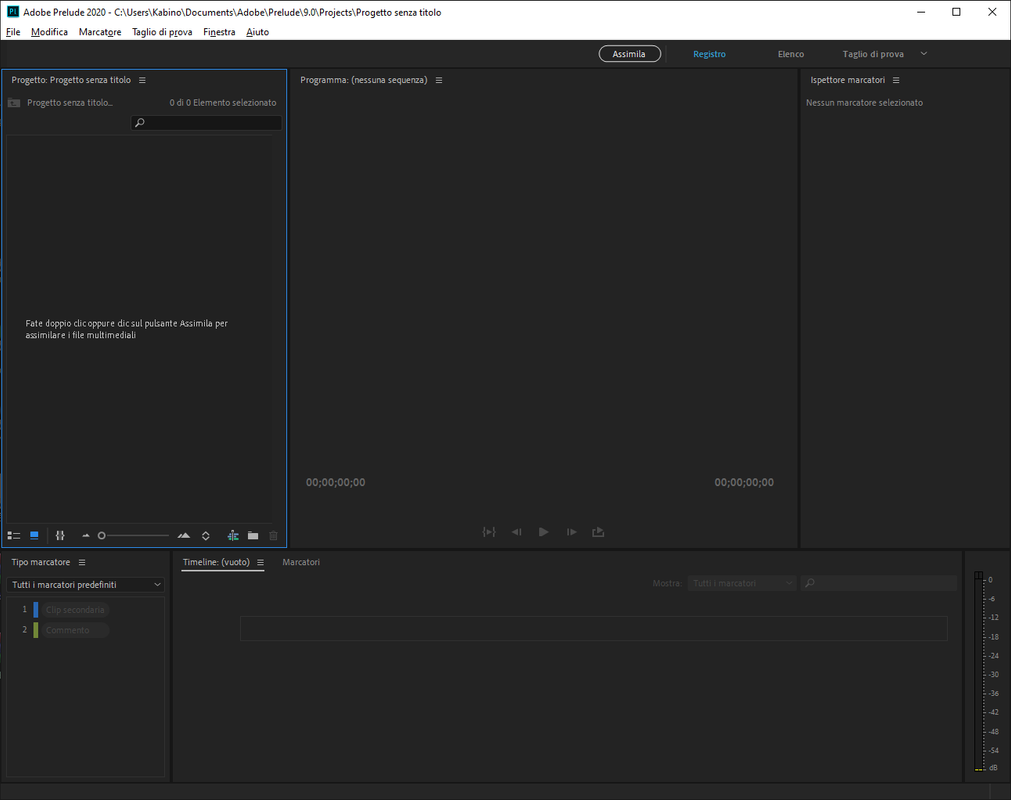Open the Tutti i marcatori predefiniti dropdown
Image resolution: width=1011 pixels, height=800 pixels.
click(85, 585)
